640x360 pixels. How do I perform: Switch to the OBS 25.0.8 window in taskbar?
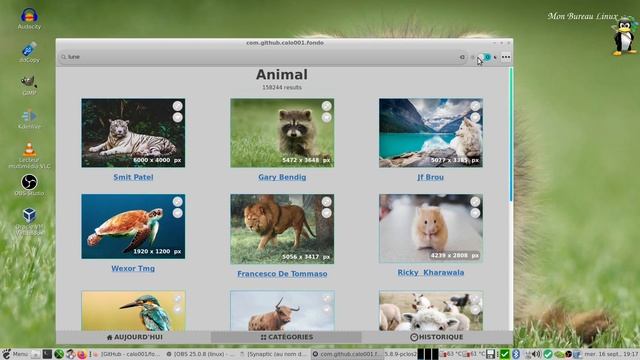[200, 354]
